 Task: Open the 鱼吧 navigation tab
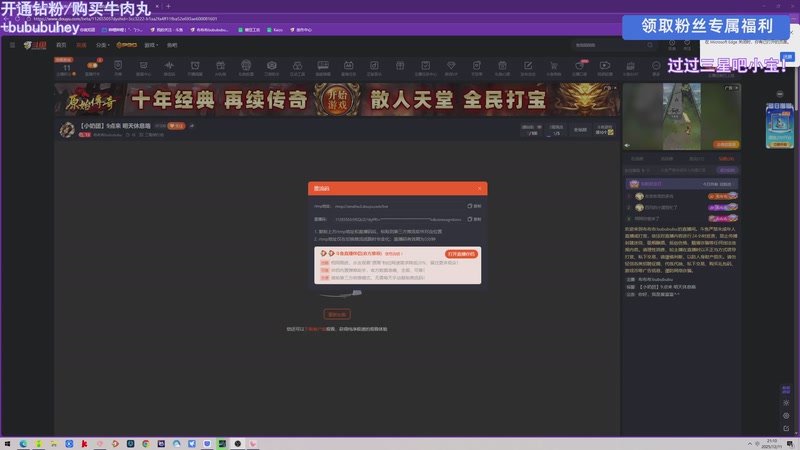tap(172, 45)
